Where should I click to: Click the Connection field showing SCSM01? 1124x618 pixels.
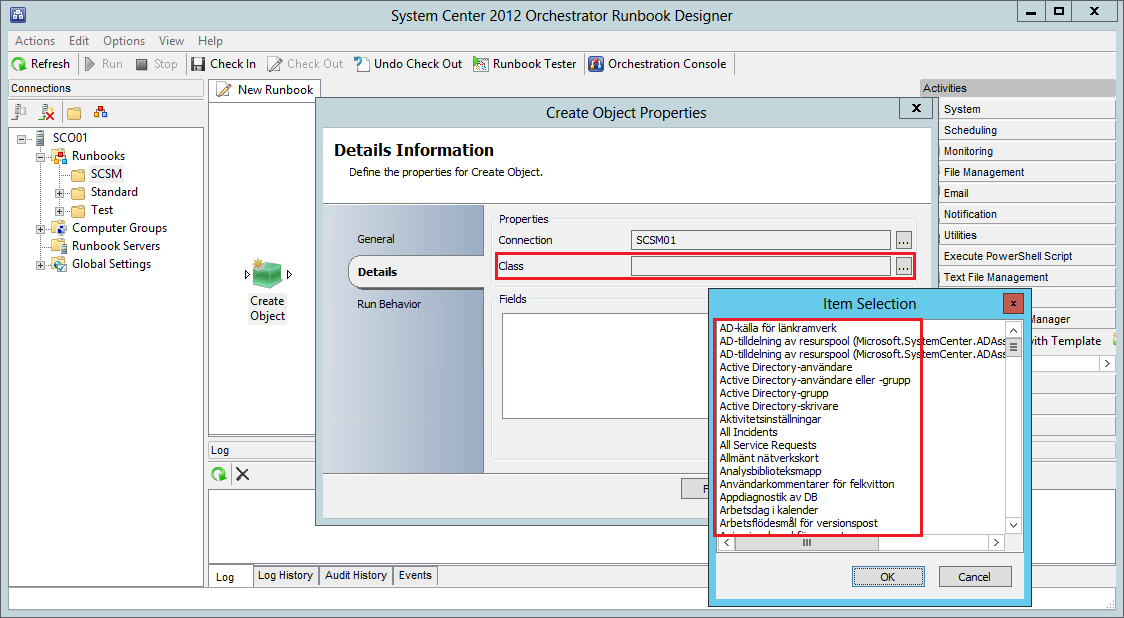(x=761, y=240)
